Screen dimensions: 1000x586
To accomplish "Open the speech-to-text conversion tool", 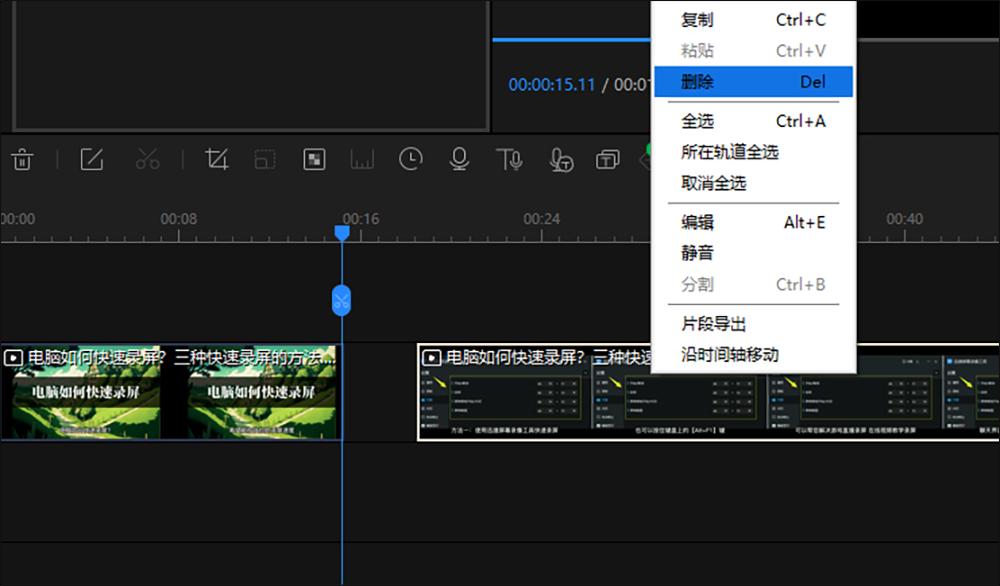I will click(560, 160).
